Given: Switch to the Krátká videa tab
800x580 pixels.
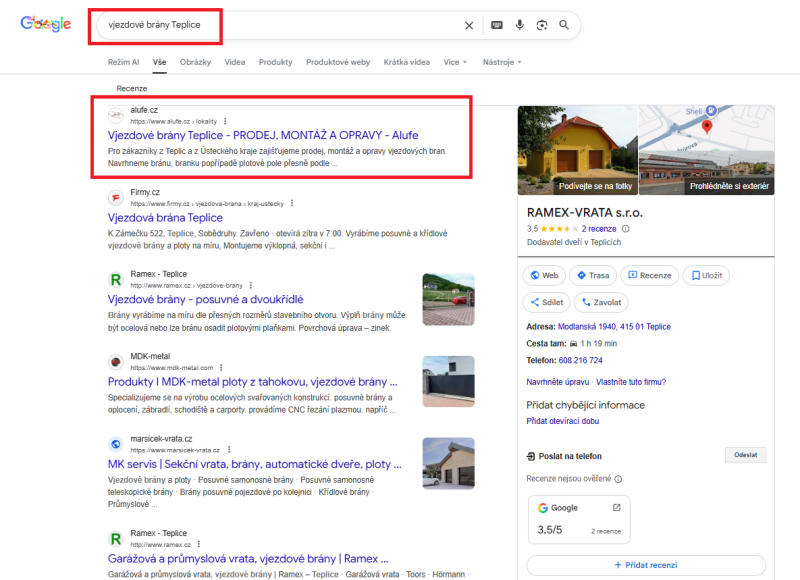Looking at the screenshot, I should pos(407,62).
